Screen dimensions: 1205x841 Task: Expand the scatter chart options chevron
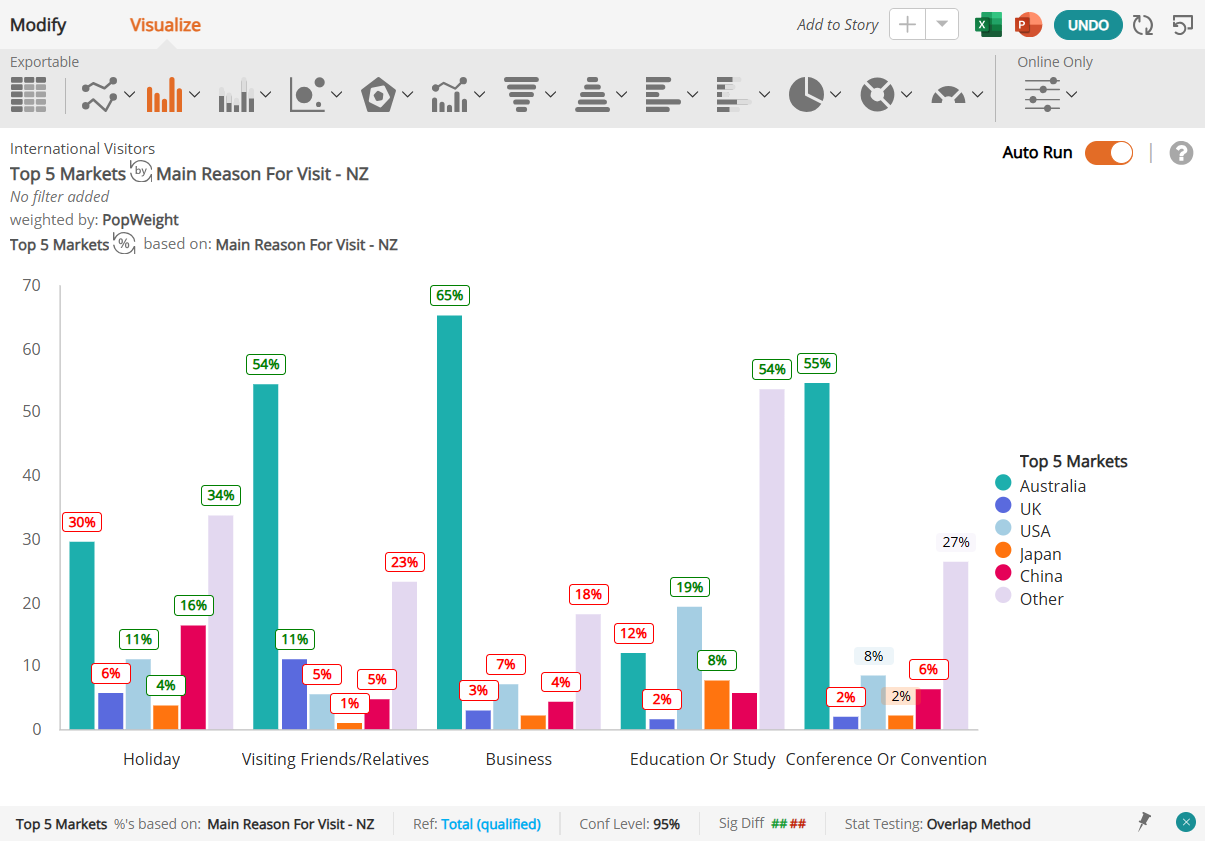(x=337, y=95)
